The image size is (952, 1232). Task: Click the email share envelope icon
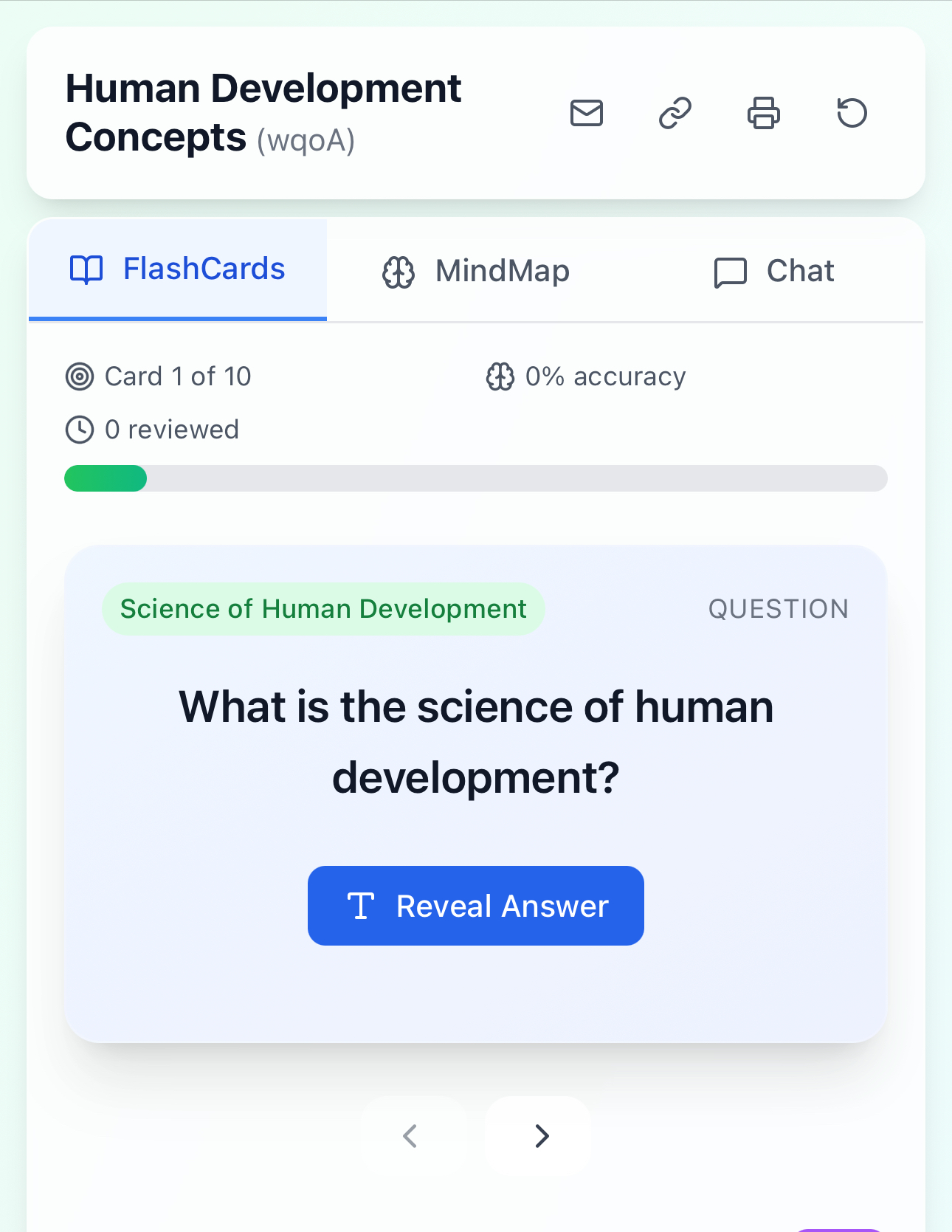pos(587,113)
